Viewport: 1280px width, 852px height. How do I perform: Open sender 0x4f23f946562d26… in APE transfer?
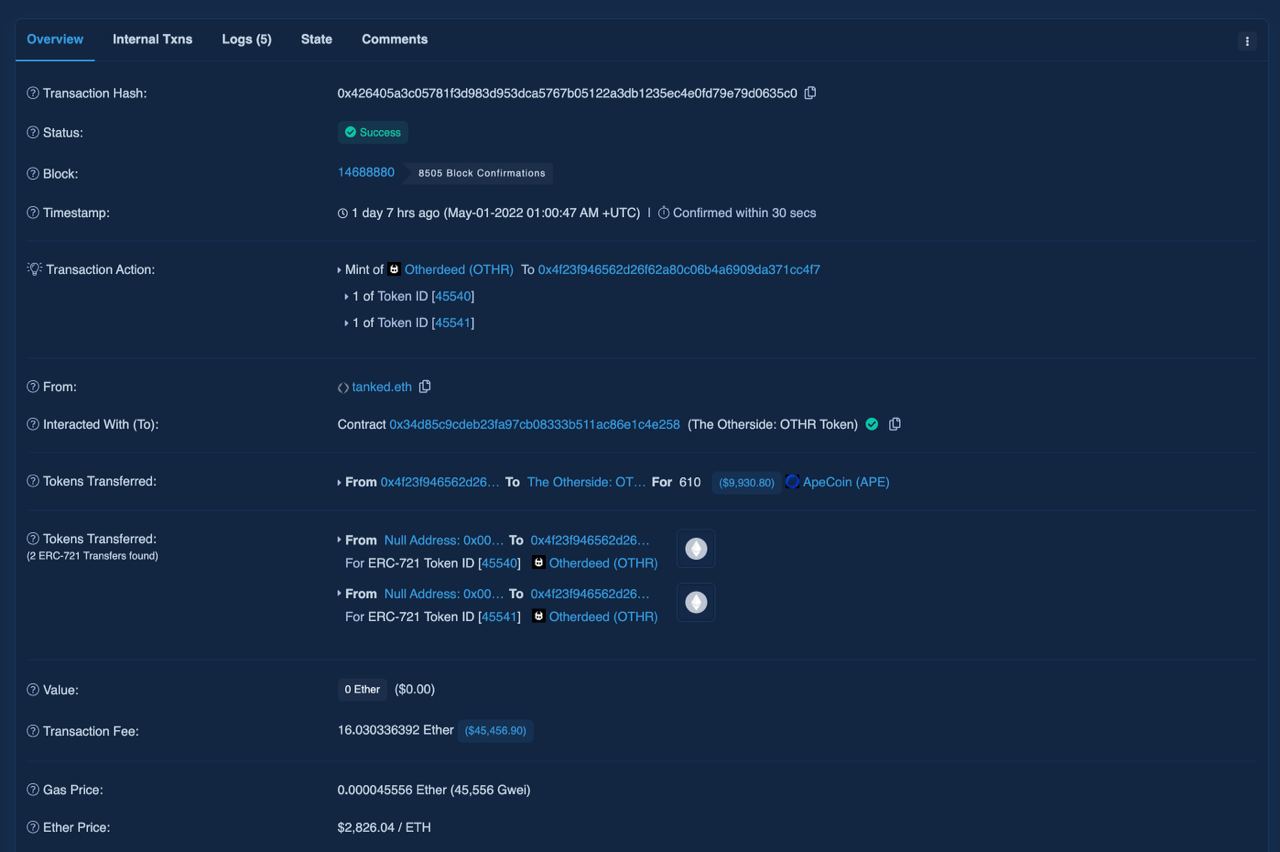(440, 482)
